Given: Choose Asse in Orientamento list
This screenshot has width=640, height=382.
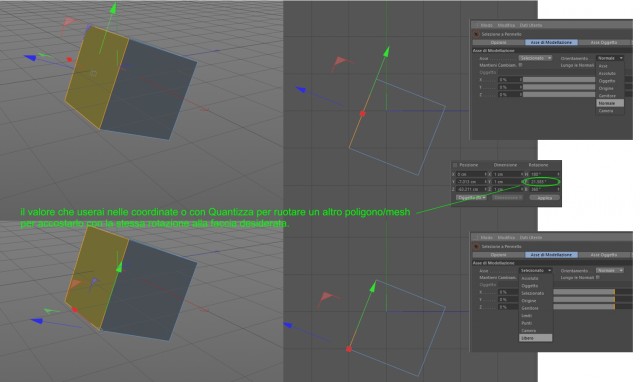Looking at the screenshot, I should (x=610, y=66).
